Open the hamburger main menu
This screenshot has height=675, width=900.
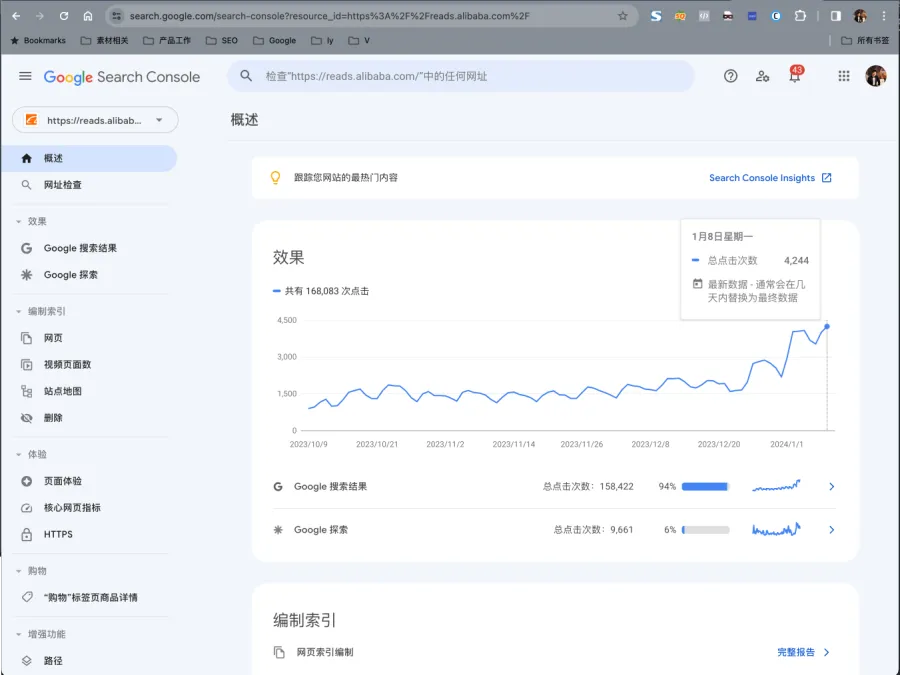pyautogui.click(x=25, y=76)
